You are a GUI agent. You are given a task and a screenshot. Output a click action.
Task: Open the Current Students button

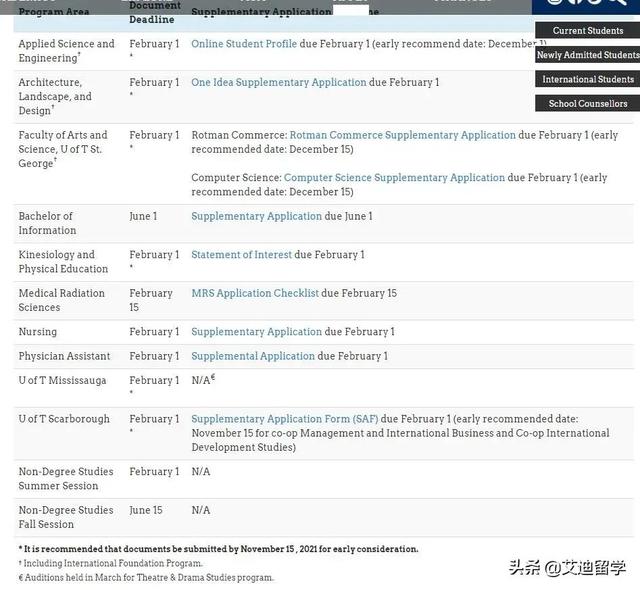(x=587, y=31)
